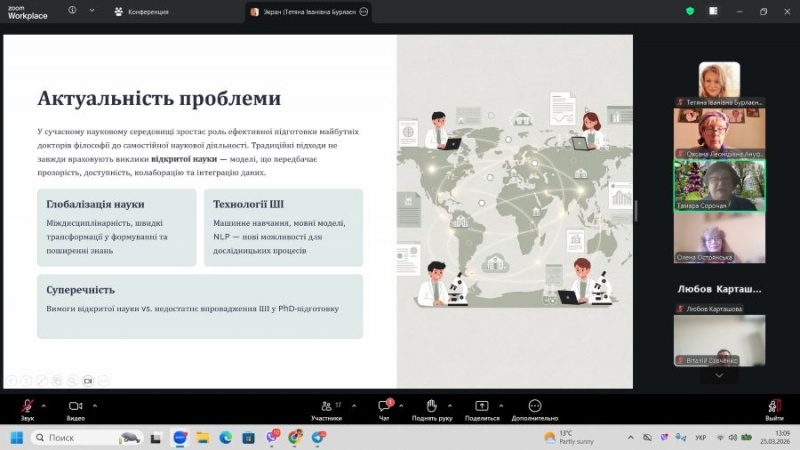This screenshot has width=800, height=450.
Task: Unmute microphone with the Звук button
Action: 27,406
